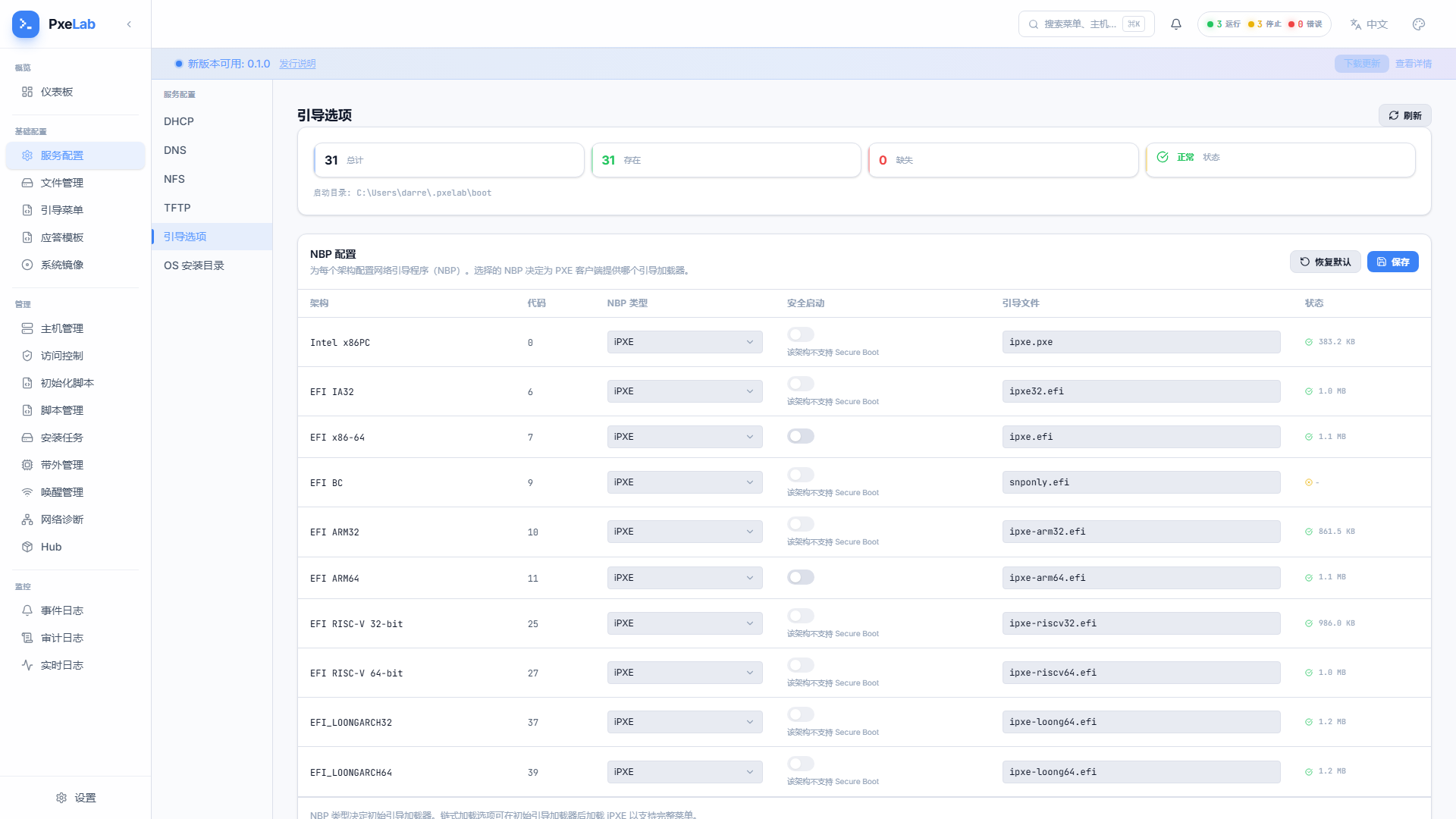Click the 审计日志 scroll icon
This screenshot has width=1456, height=819.
(x=27, y=638)
